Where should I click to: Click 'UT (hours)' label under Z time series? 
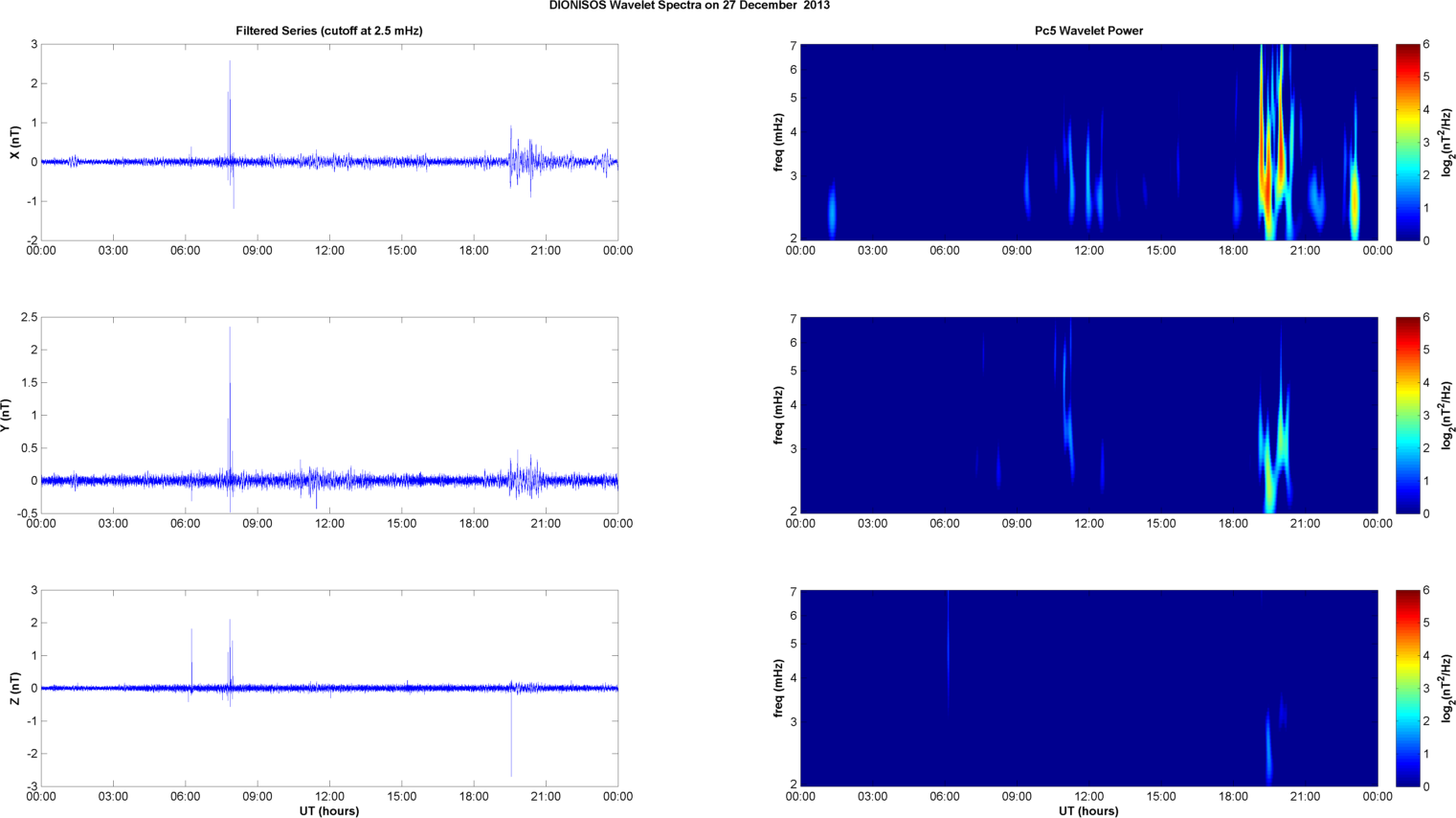pyautogui.click(x=329, y=811)
